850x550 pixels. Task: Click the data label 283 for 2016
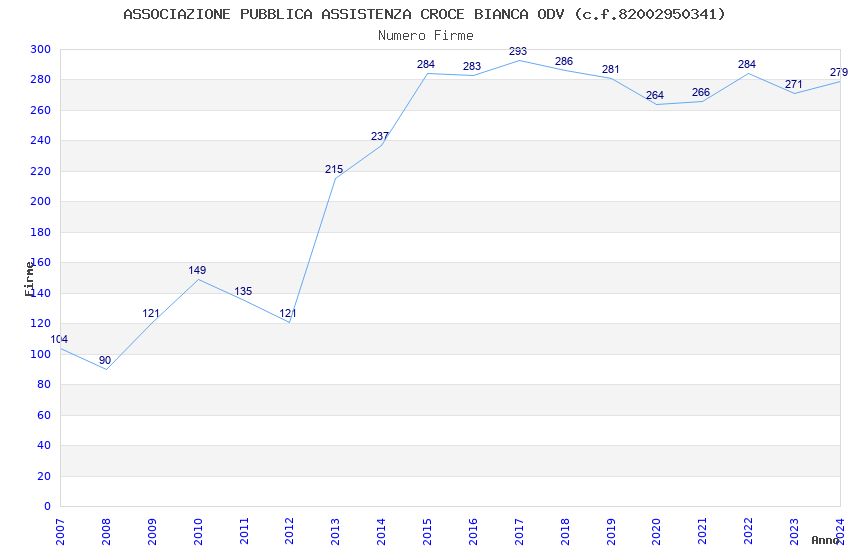point(472,66)
